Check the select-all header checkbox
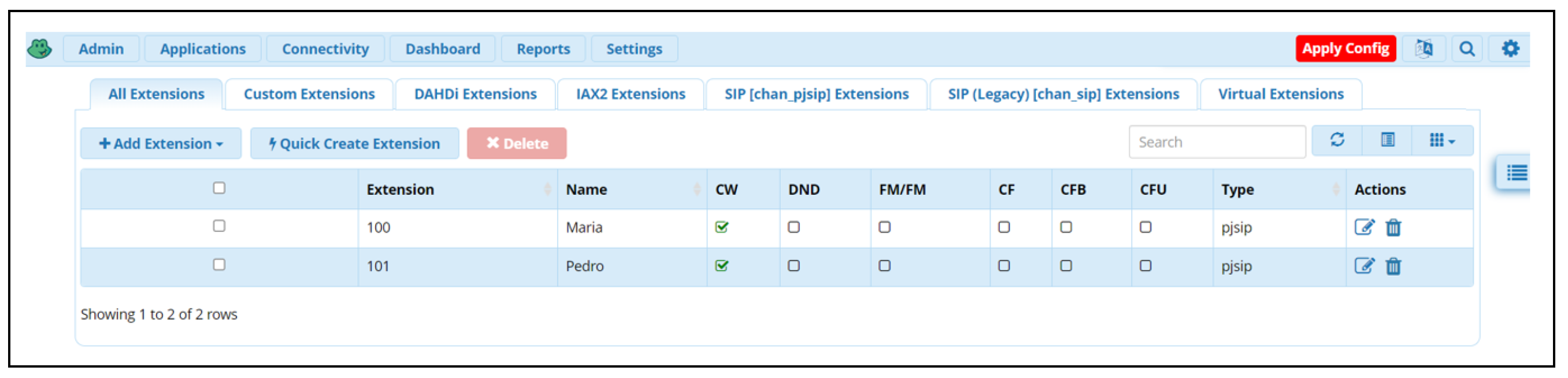This screenshot has width=1568, height=378. (219, 188)
